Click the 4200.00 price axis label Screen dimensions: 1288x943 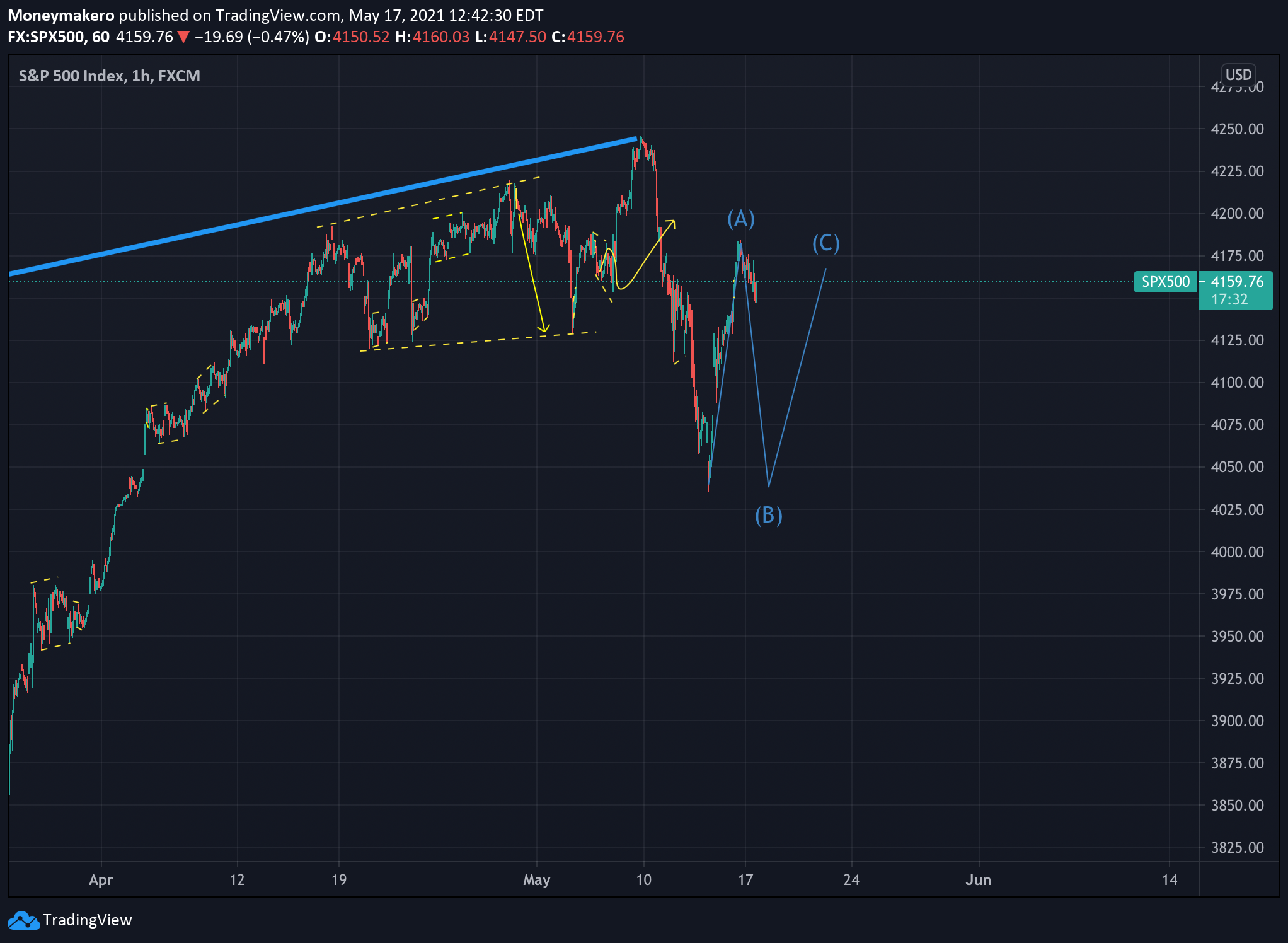tap(1237, 214)
